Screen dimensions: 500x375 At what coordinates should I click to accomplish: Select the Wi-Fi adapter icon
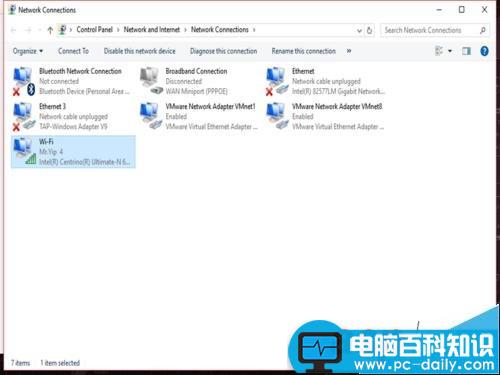coord(24,151)
